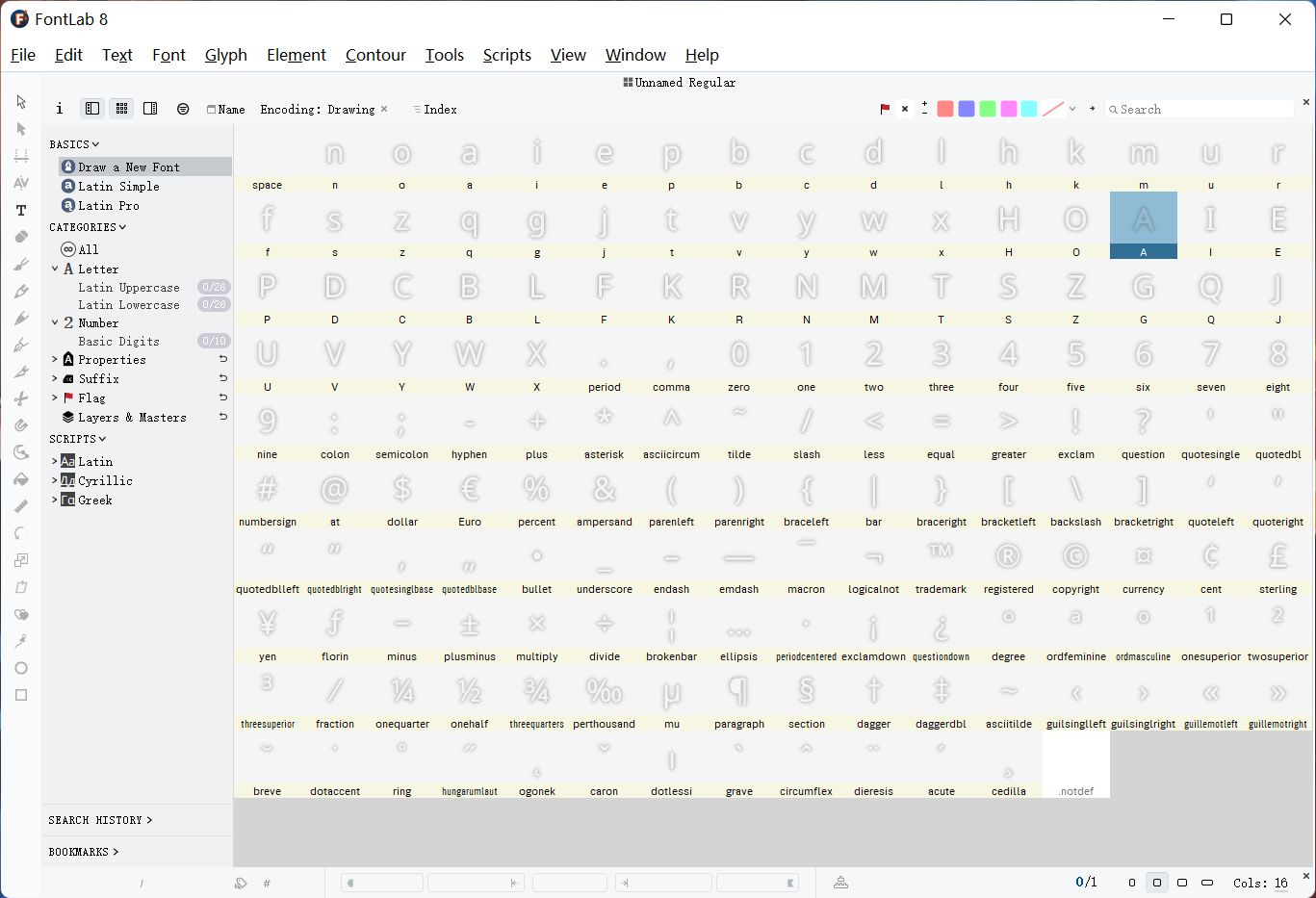
Task: Select the Rectangle tool
Action: (21, 695)
